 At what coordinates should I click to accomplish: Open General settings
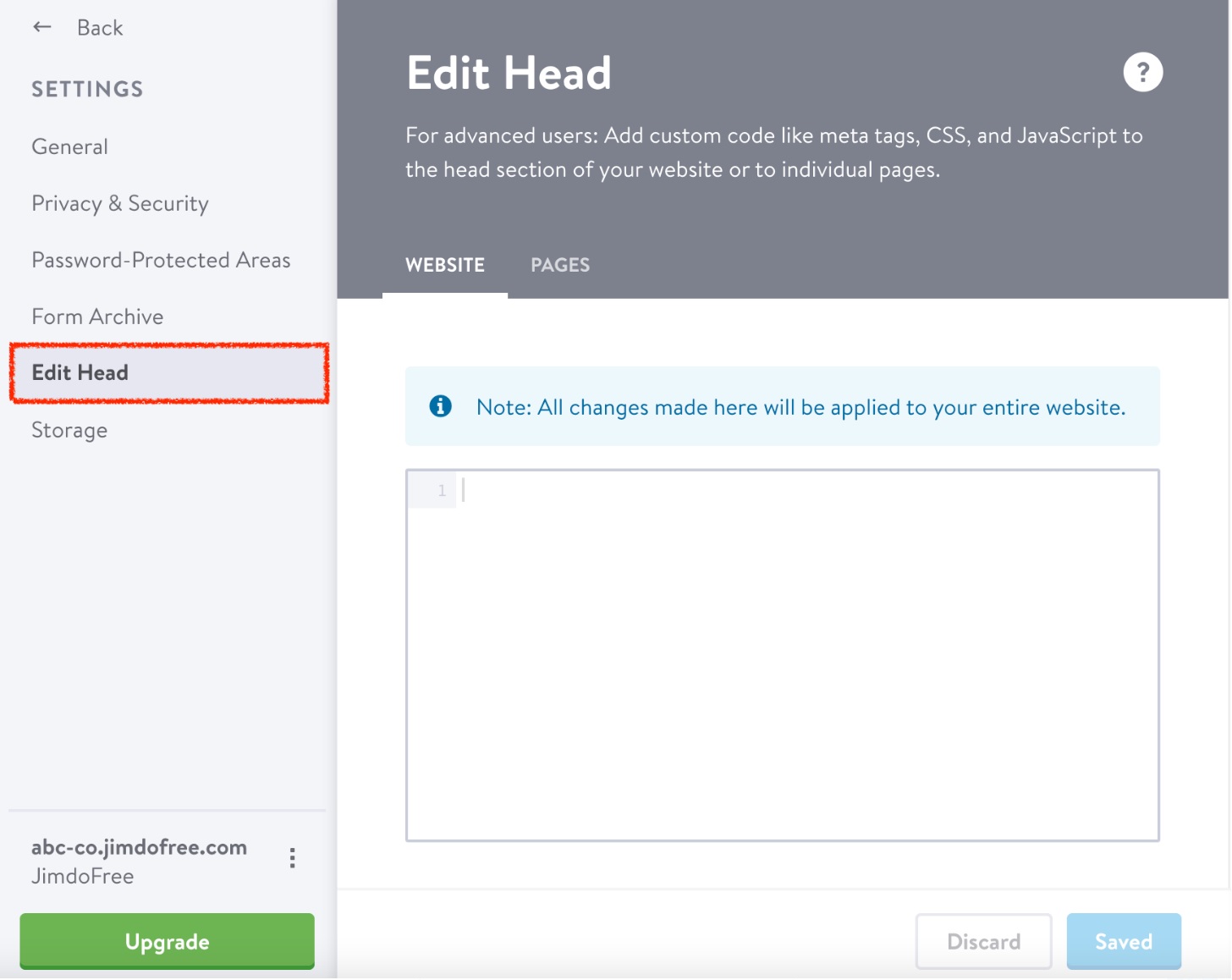coord(70,147)
